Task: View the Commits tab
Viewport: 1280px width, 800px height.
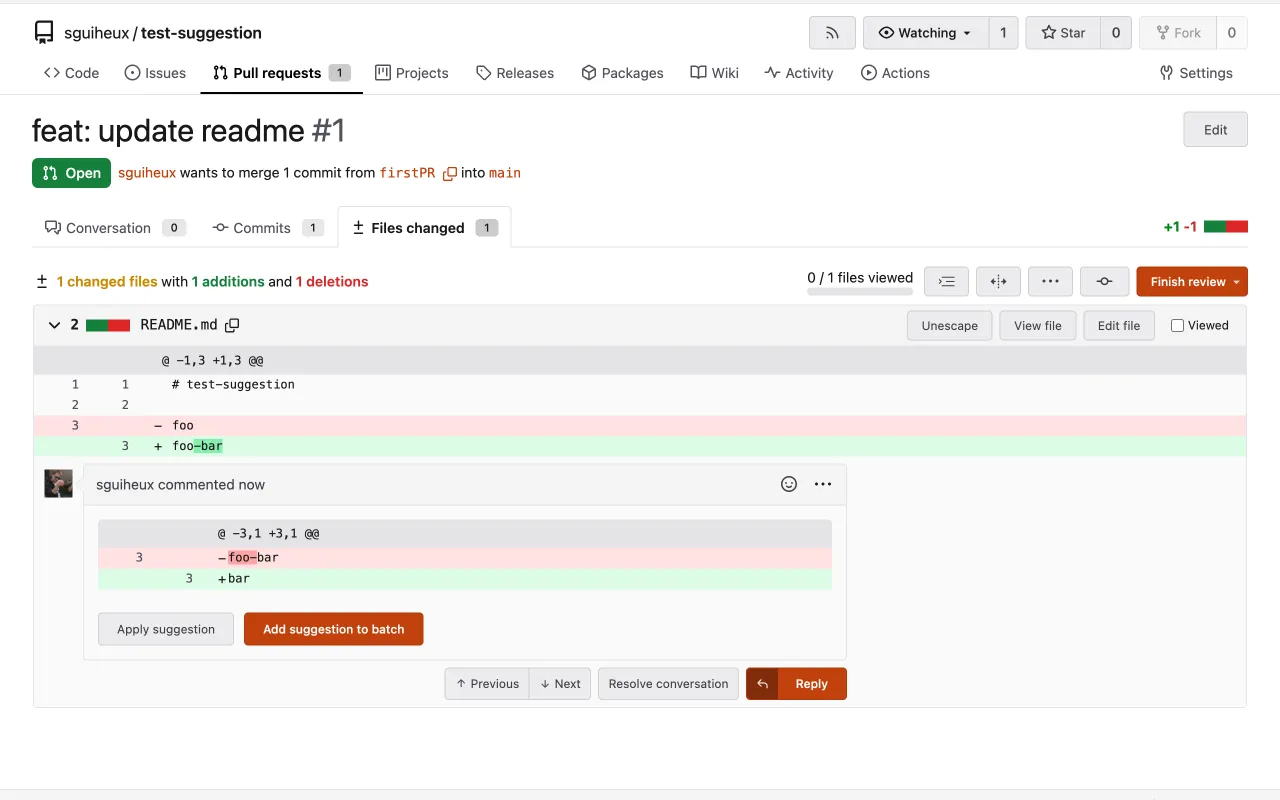Action: [267, 228]
